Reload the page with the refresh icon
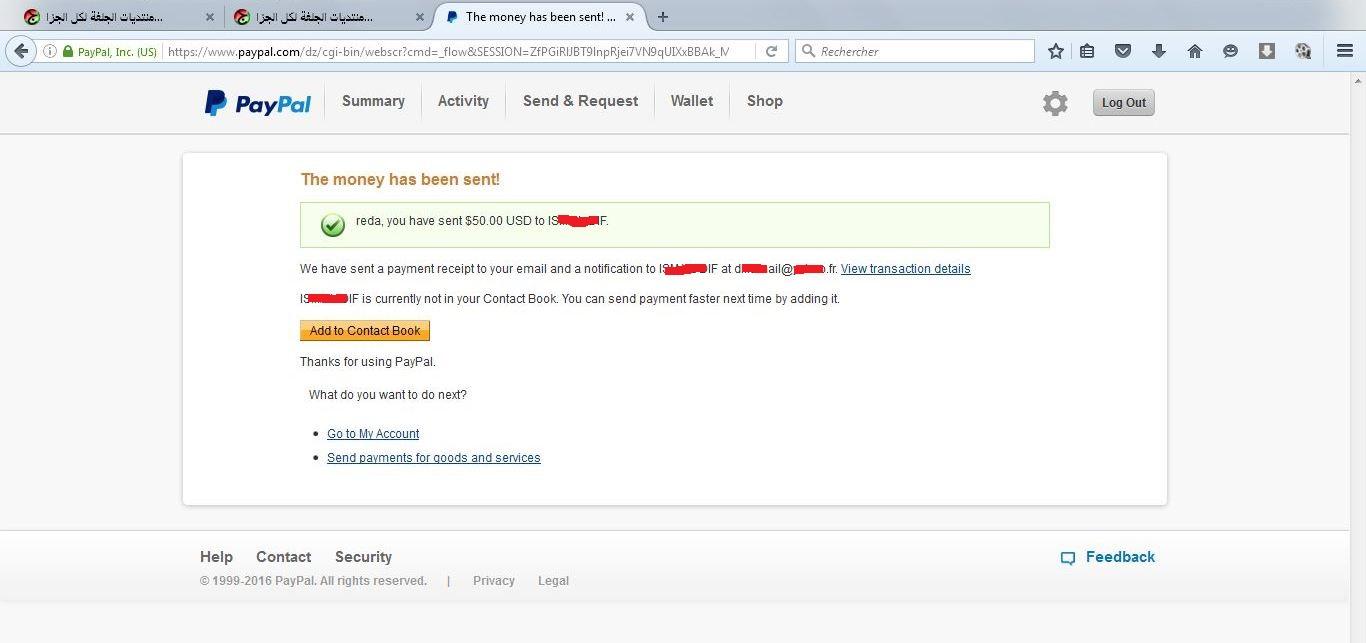This screenshot has height=643, width=1366. pyautogui.click(x=771, y=51)
